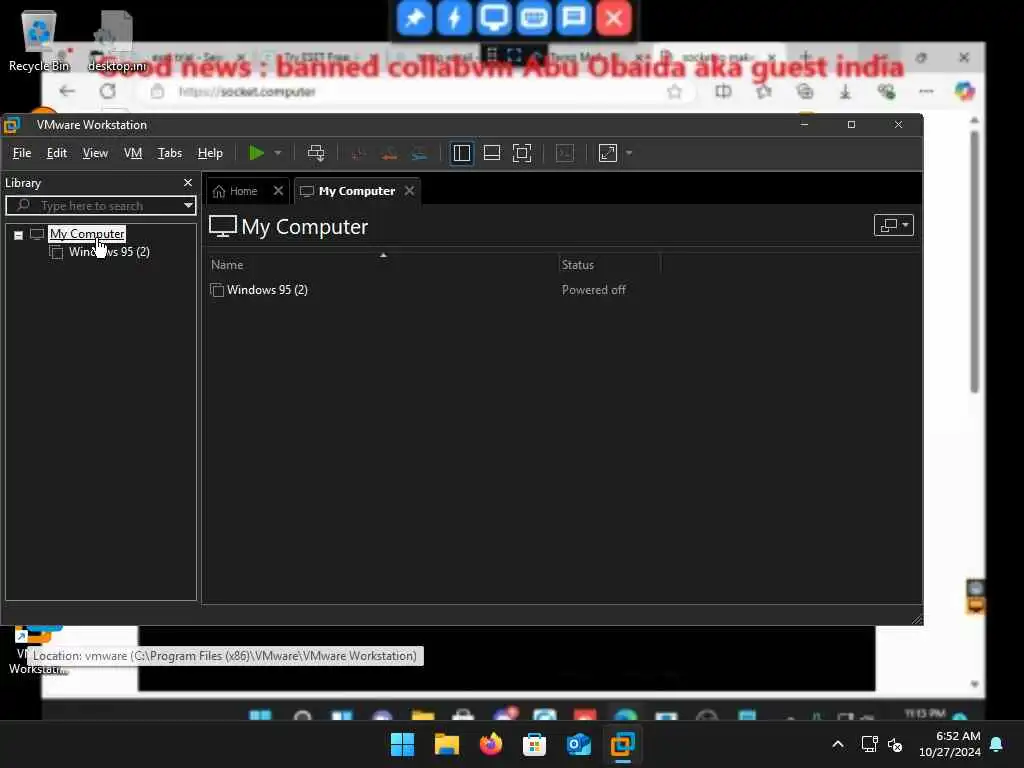Click the lightning bolt remote toolbar icon
The image size is (1024, 768).
click(x=454, y=18)
